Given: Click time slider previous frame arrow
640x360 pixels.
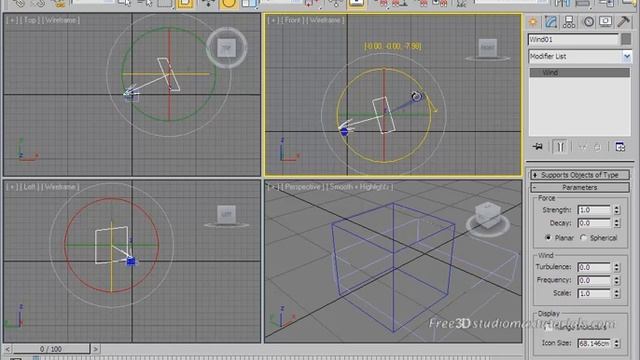Looking at the screenshot, I should pyautogui.click(x=7, y=349).
